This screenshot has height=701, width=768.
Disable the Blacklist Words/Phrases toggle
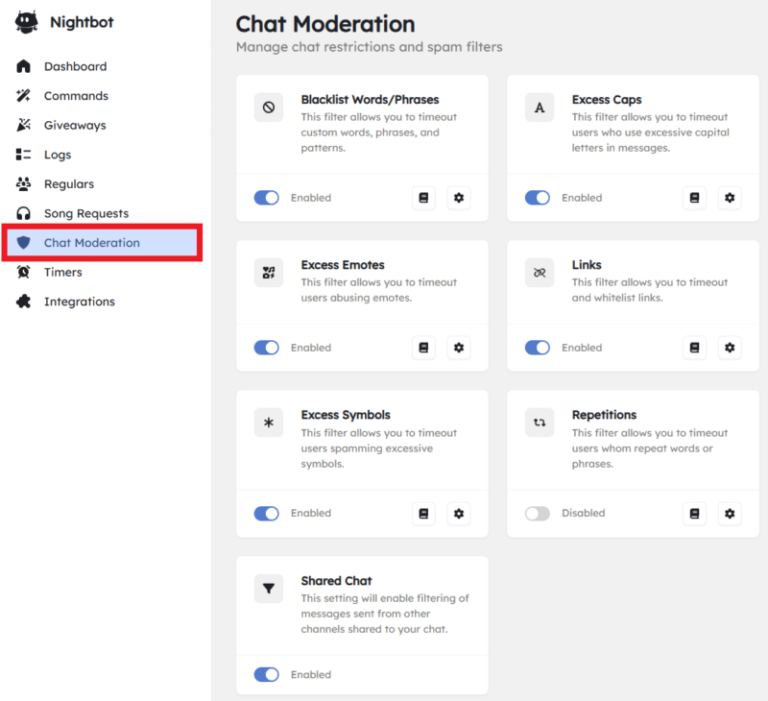[x=266, y=198]
